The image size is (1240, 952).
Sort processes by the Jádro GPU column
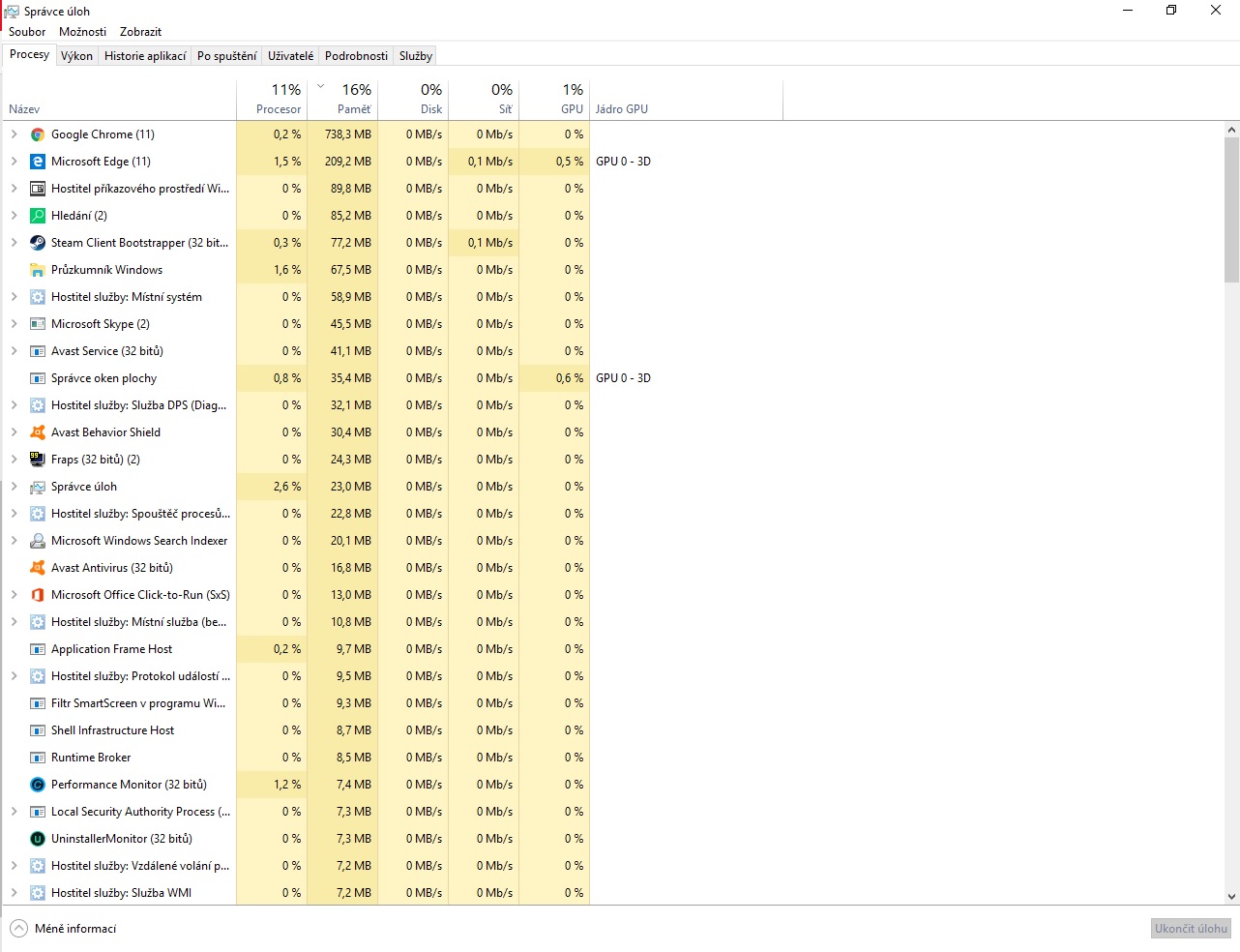click(686, 101)
